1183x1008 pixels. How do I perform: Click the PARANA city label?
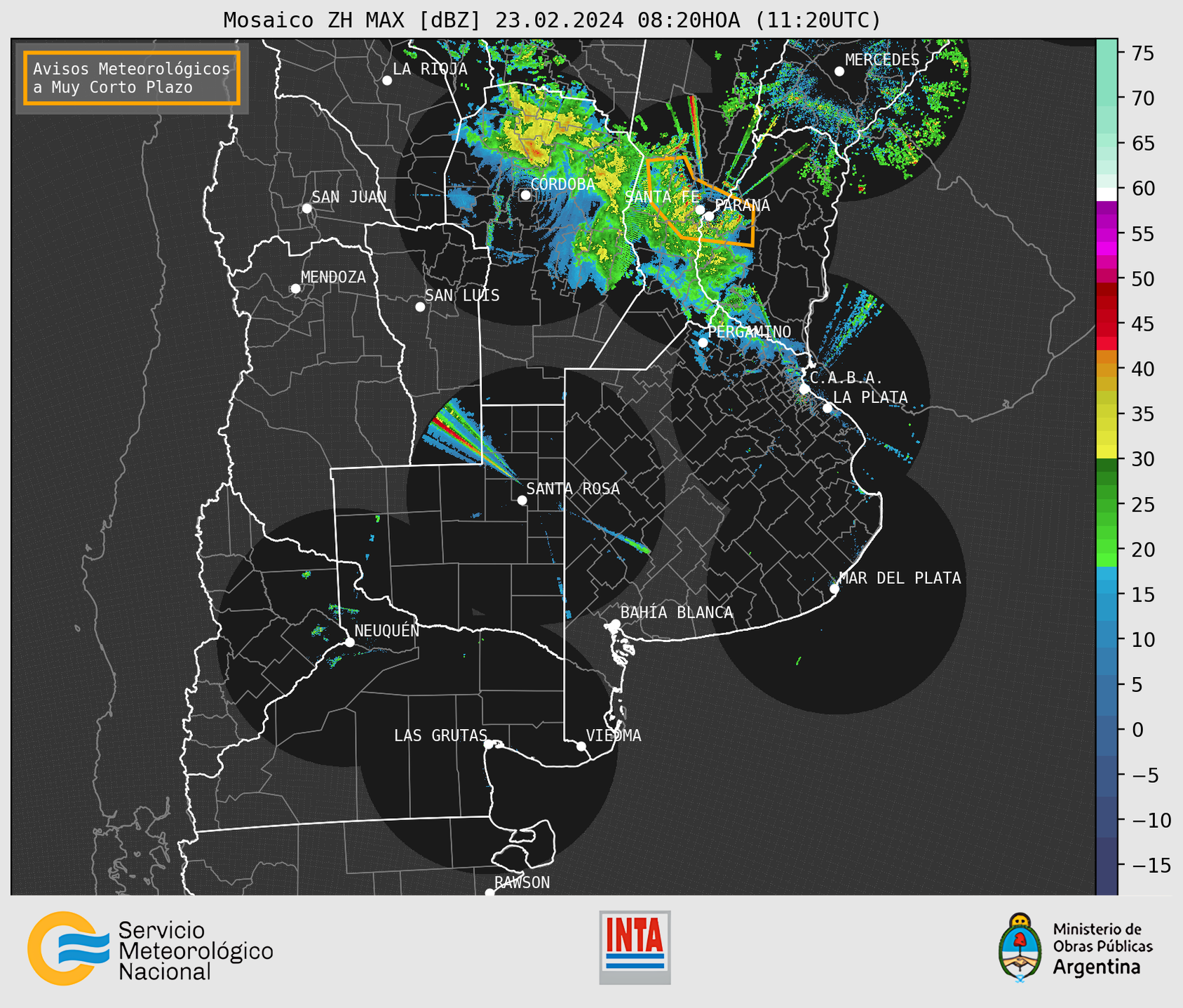[742, 205]
